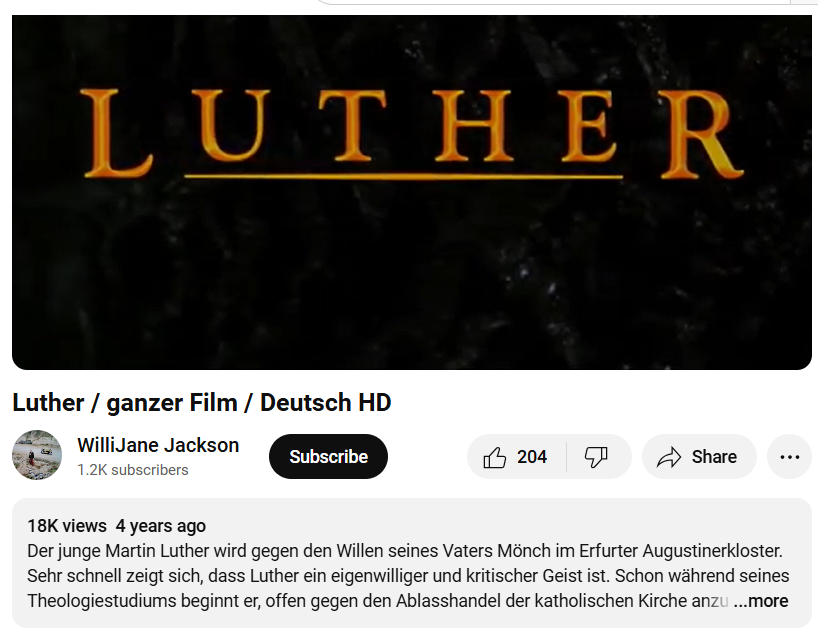Subscribe to WilliJane Jackson channel

(328, 457)
